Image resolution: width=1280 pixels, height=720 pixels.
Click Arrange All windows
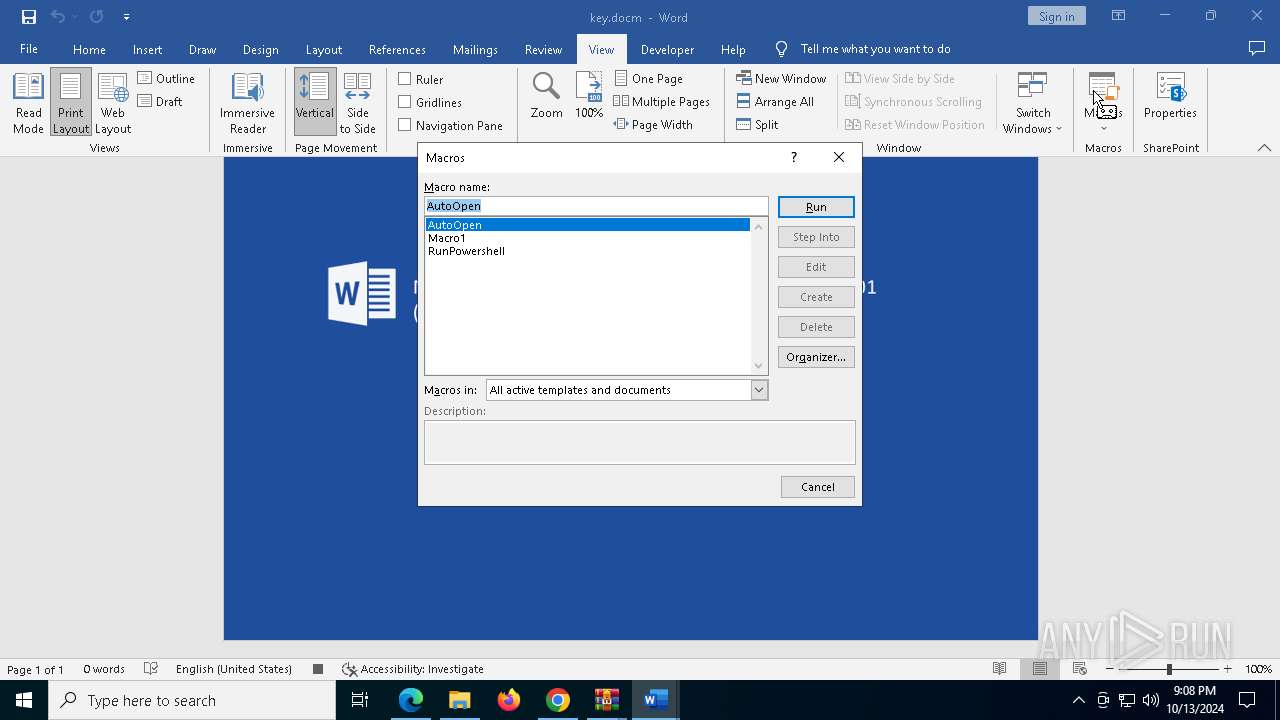[x=775, y=101]
